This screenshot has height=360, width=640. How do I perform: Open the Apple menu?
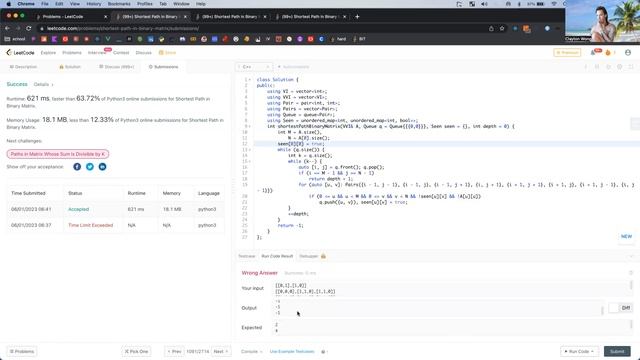click(8, 4)
